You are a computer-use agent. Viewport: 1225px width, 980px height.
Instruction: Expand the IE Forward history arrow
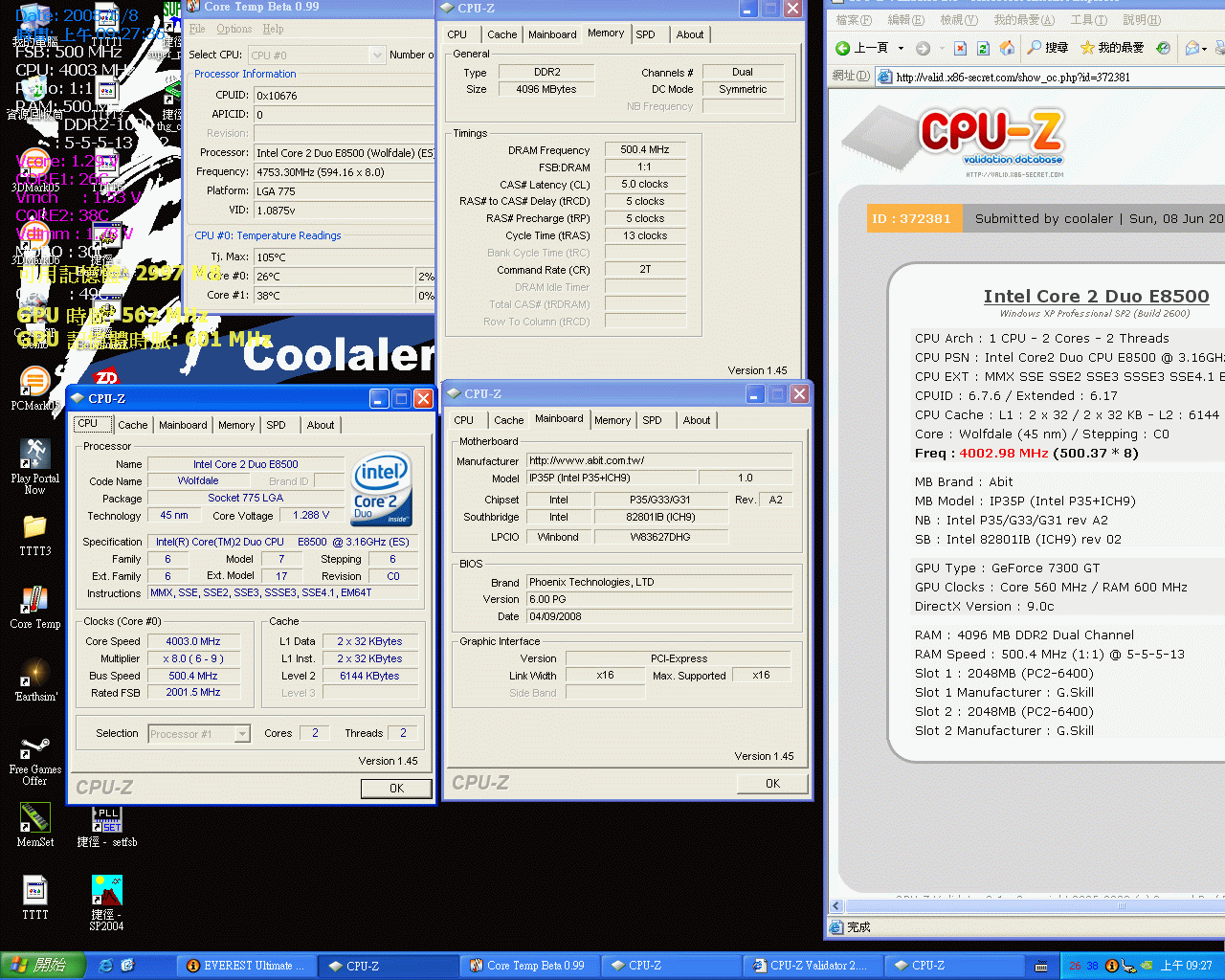coord(942,48)
